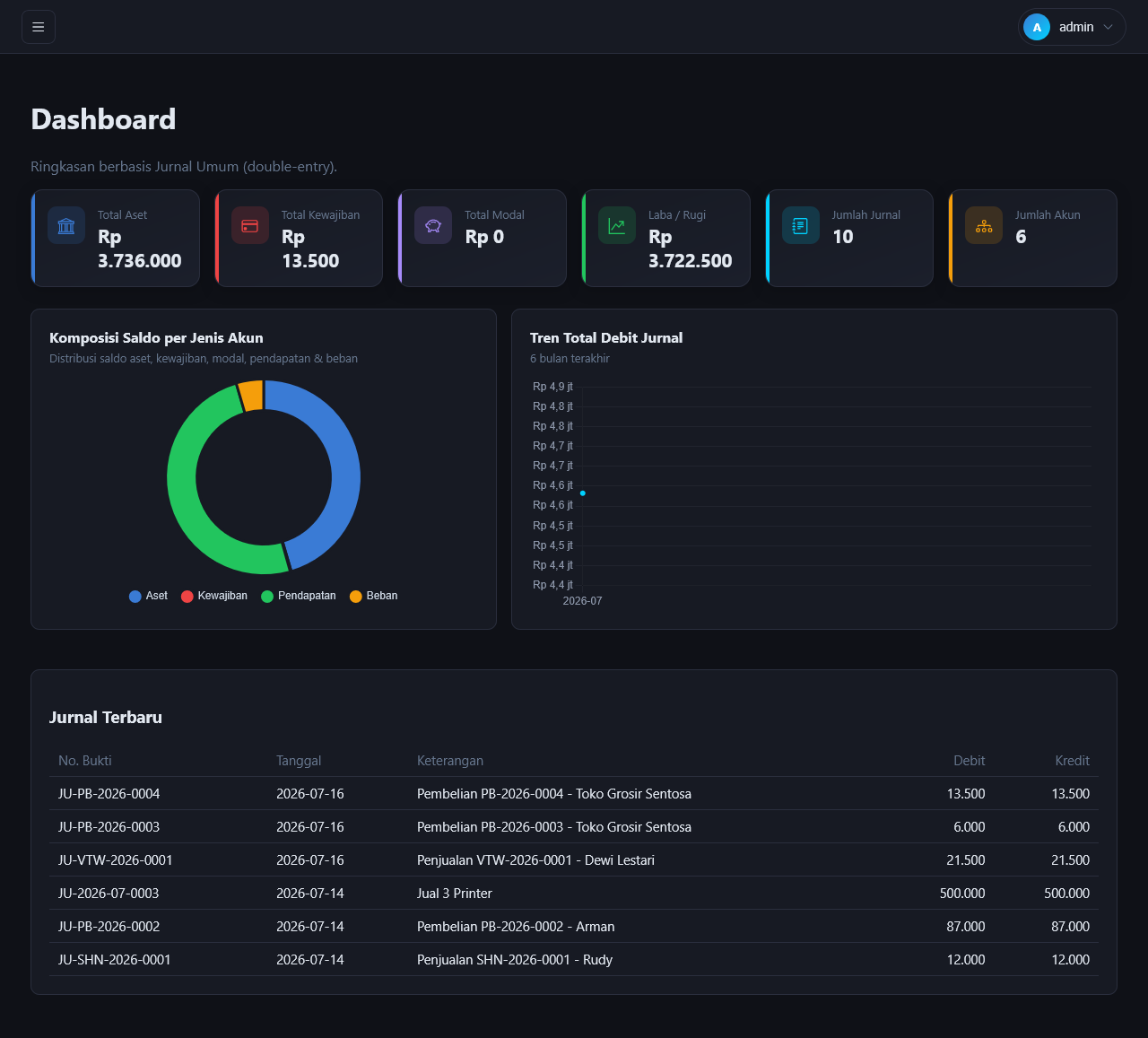This screenshot has width=1148, height=1038.
Task: Click the Tanggal column header
Action: (x=299, y=761)
